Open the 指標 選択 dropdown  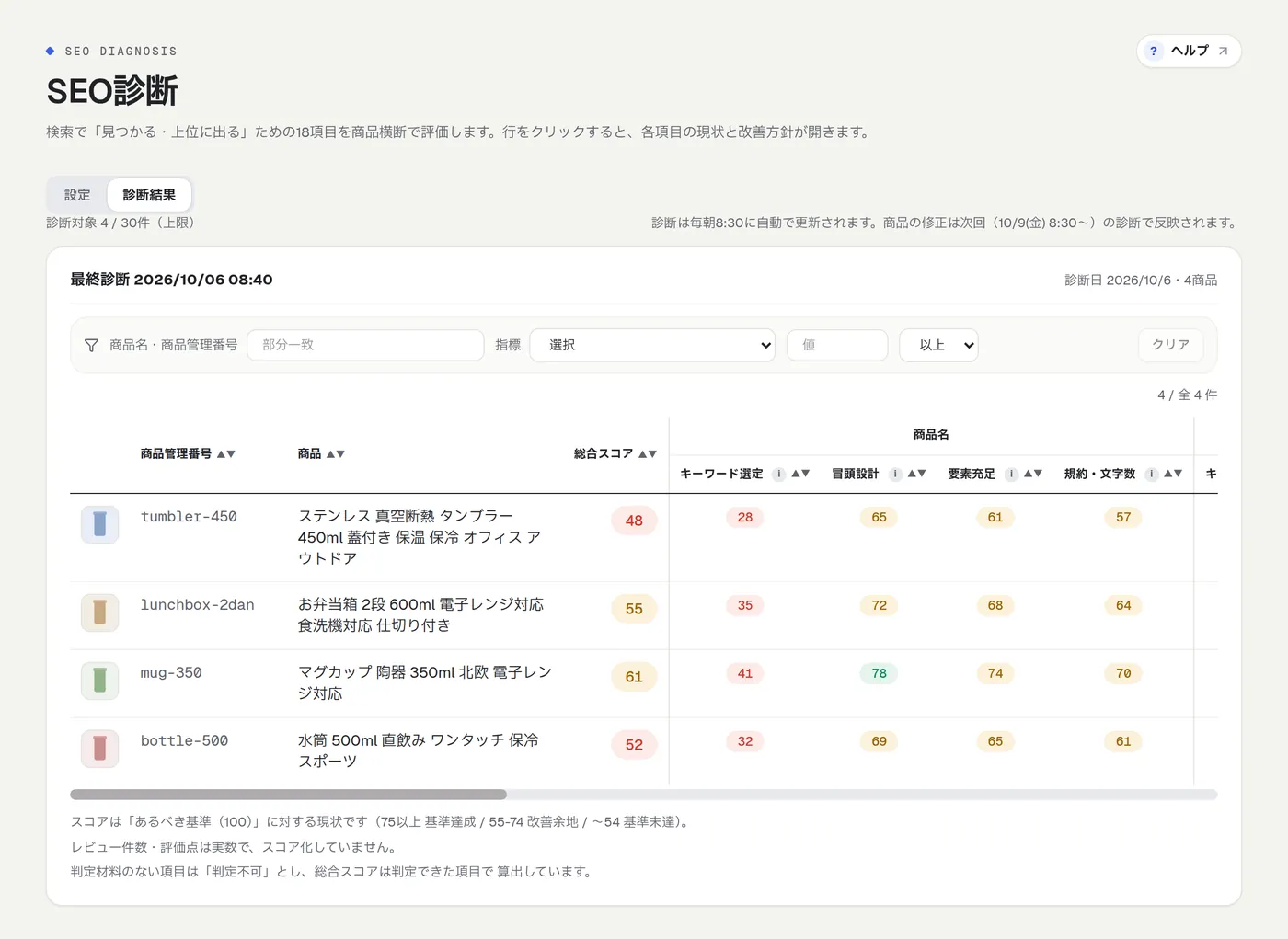coord(652,345)
